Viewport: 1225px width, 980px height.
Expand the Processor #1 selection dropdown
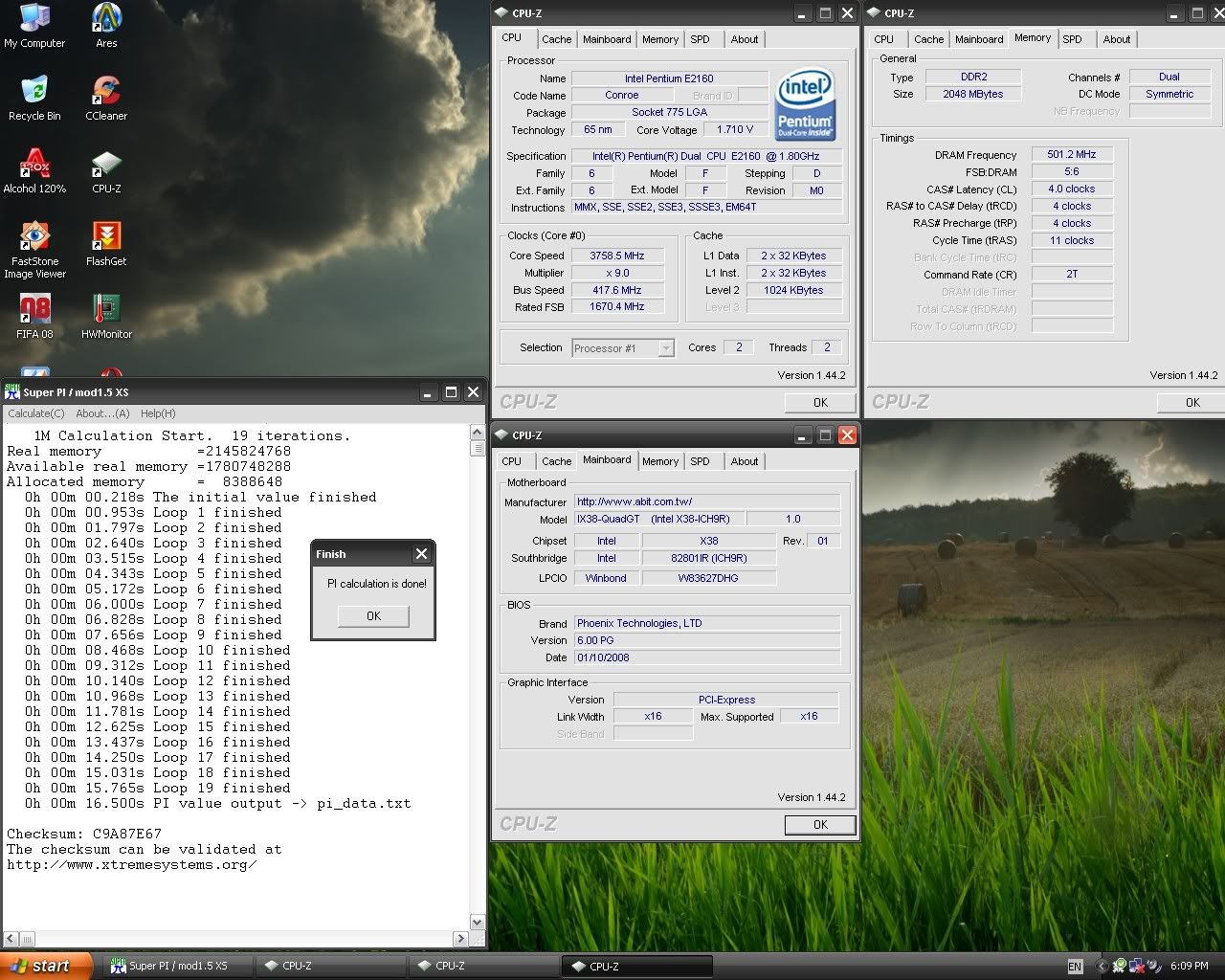pyautogui.click(x=666, y=348)
